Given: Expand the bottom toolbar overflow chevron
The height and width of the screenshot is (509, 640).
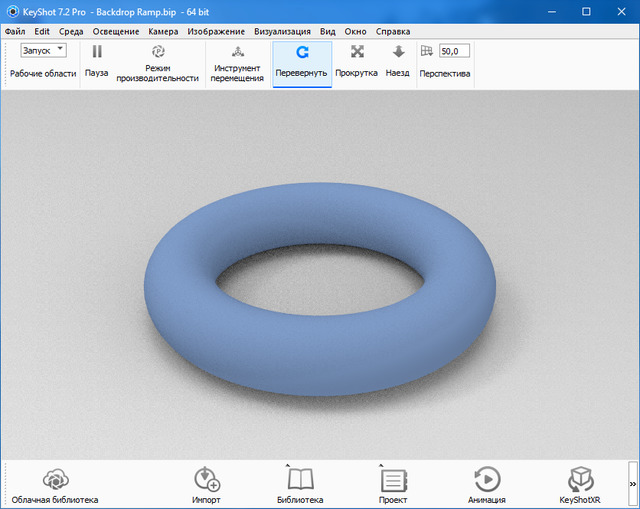Looking at the screenshot, I should (x=632, y=484).
